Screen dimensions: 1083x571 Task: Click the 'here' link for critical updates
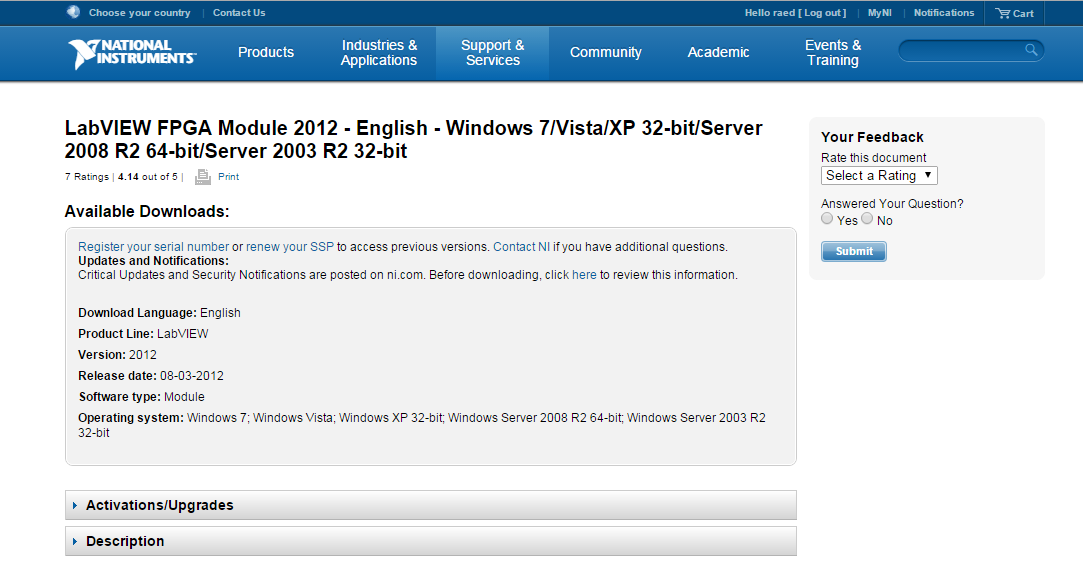click(584, 275)
